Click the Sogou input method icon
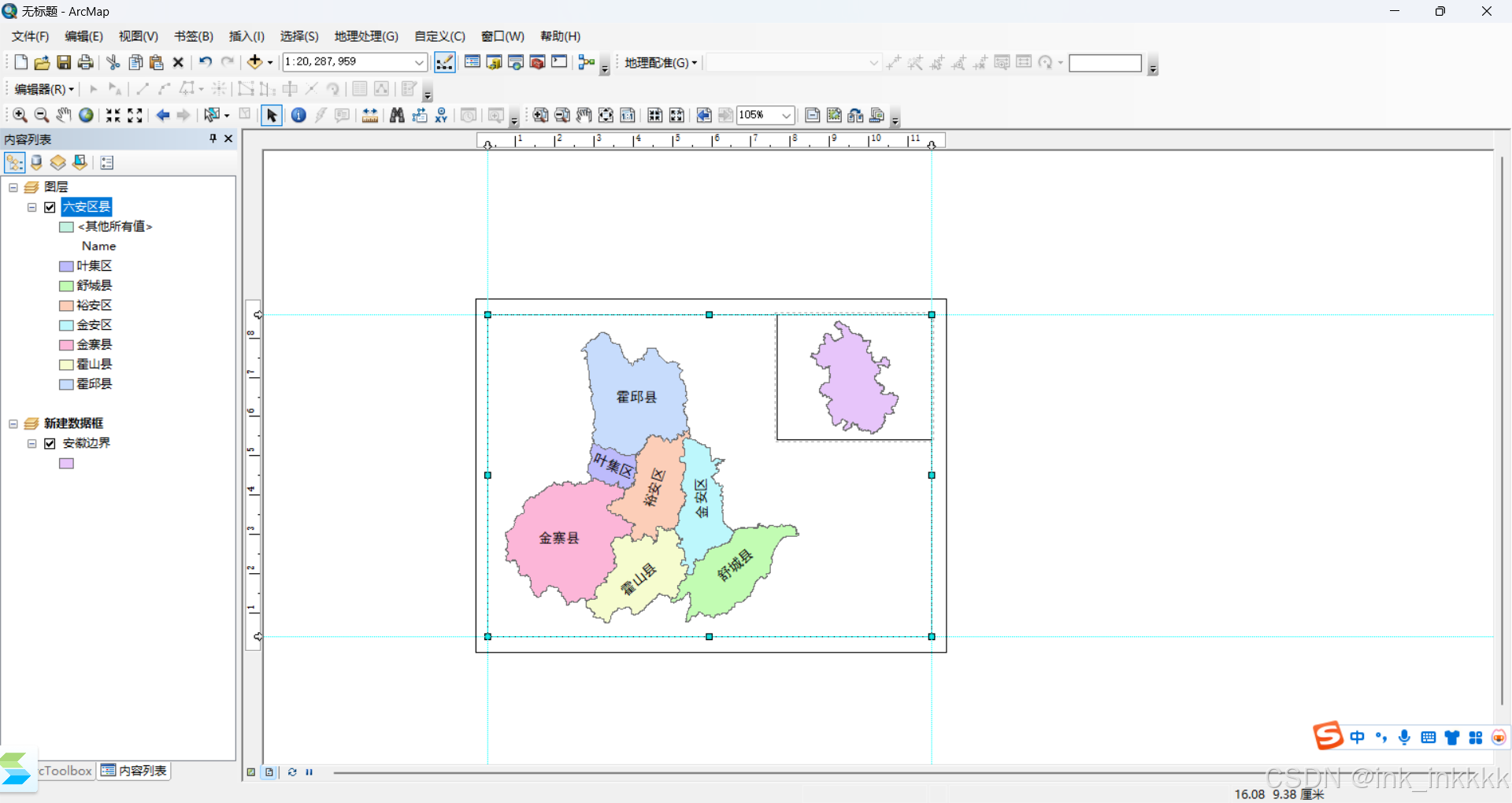 (1328, 736)
